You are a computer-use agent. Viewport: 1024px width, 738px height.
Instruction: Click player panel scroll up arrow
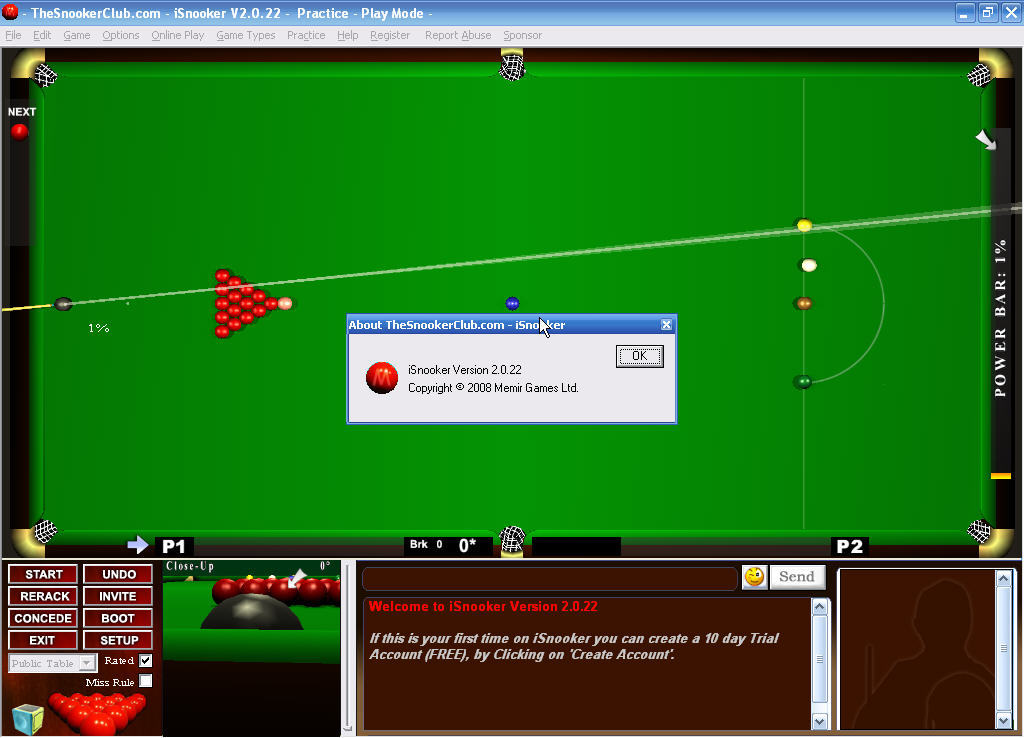1004,578
